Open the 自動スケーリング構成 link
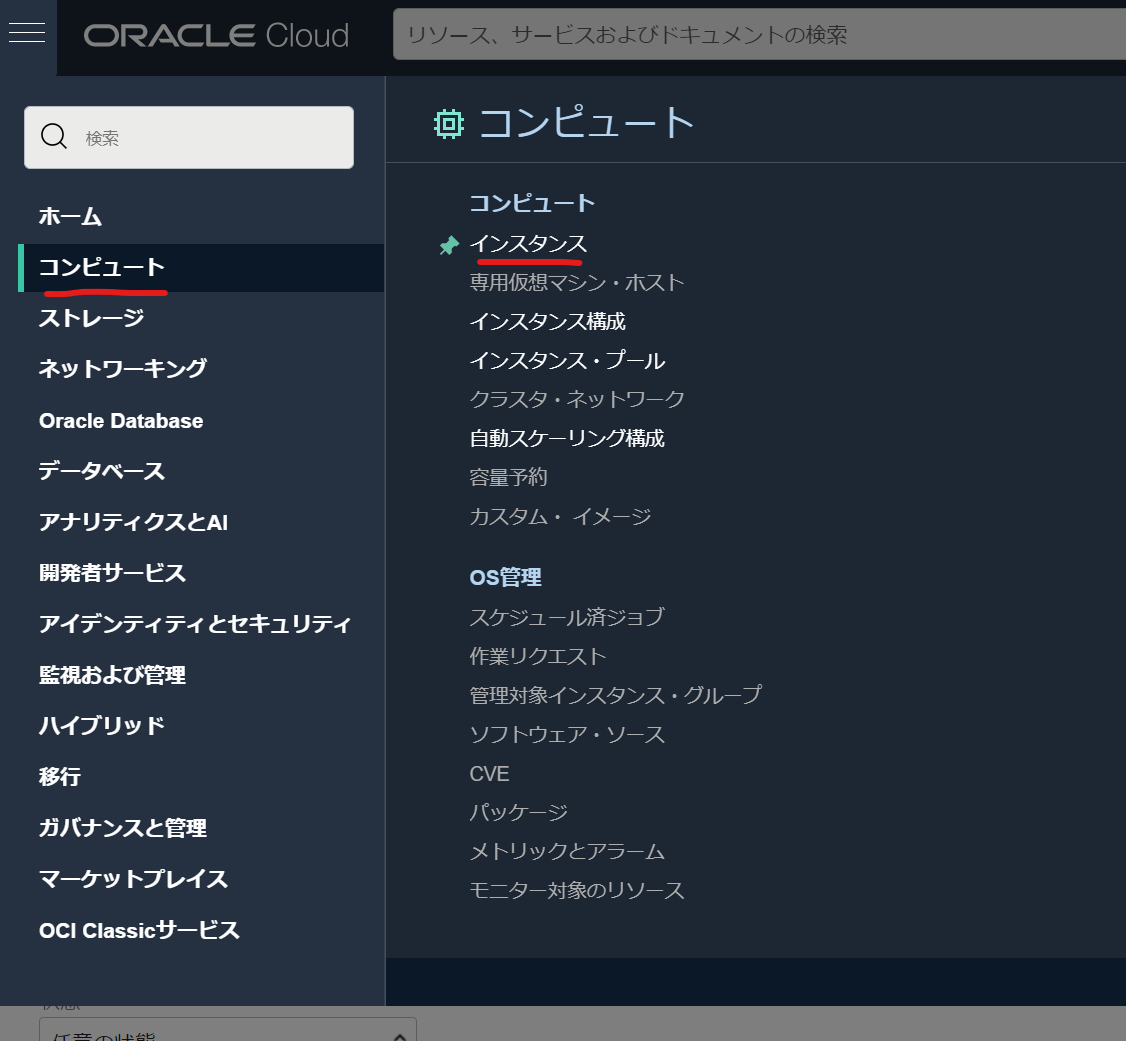This screenshot has width=1126, height=1041. point(567,439)
